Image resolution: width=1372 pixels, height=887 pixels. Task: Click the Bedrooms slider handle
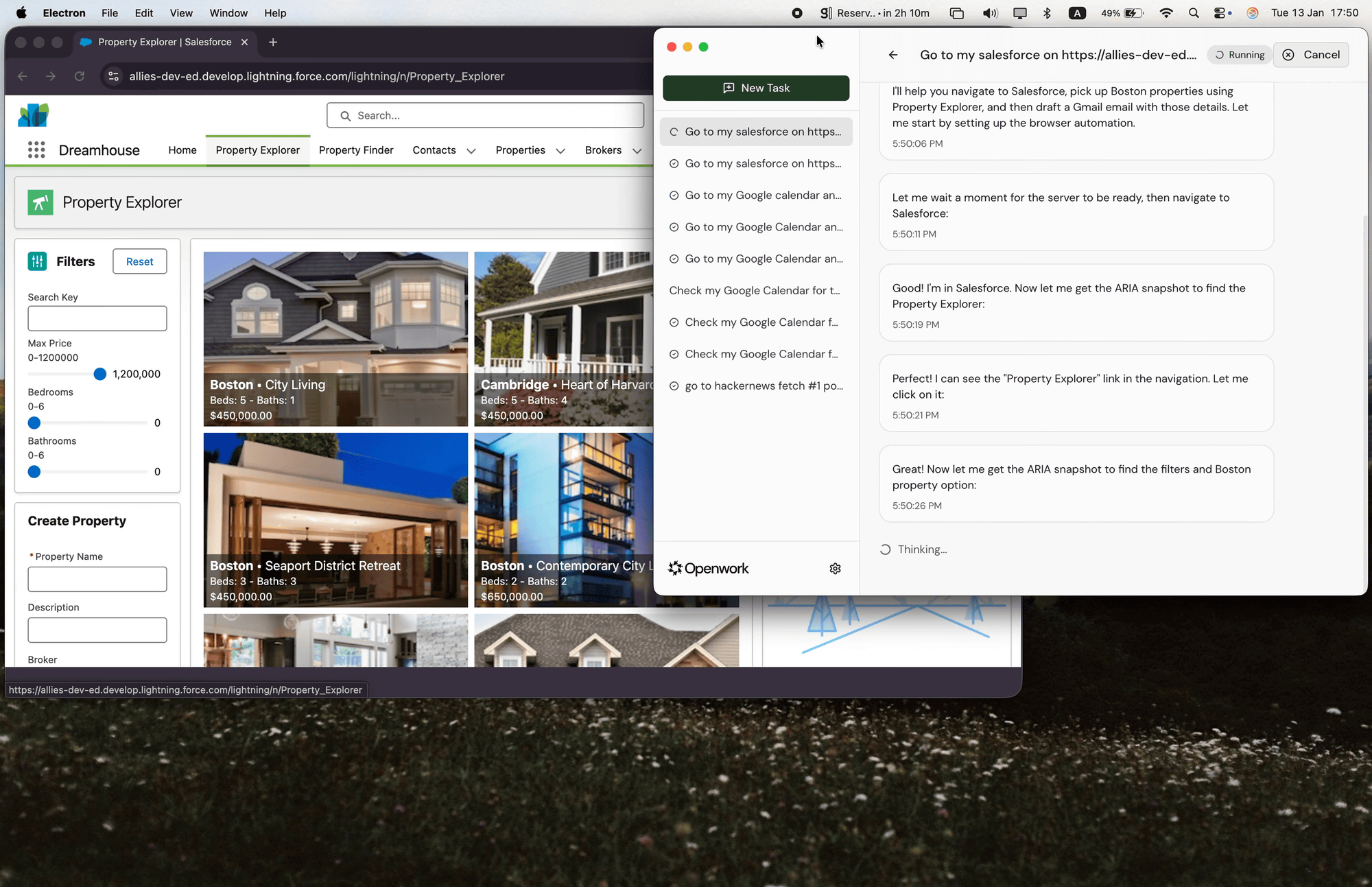click(34, 423)
